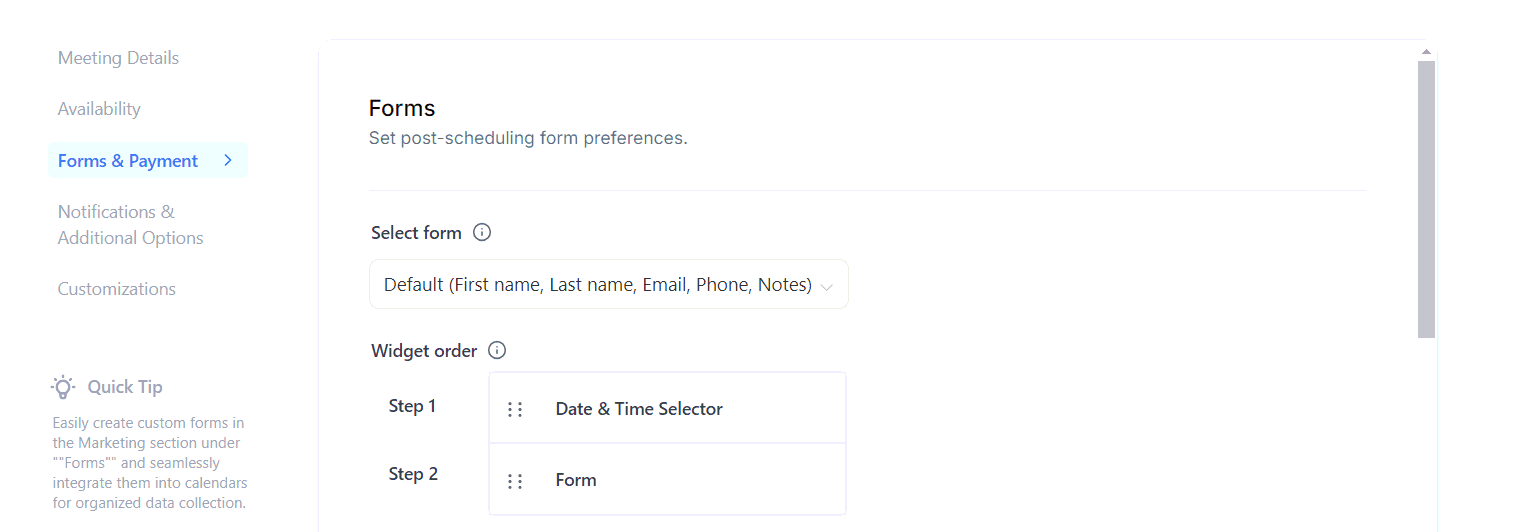Click the Step 1 label
The height and width of the screenshot is (532, 1516).
pos(412,406)
